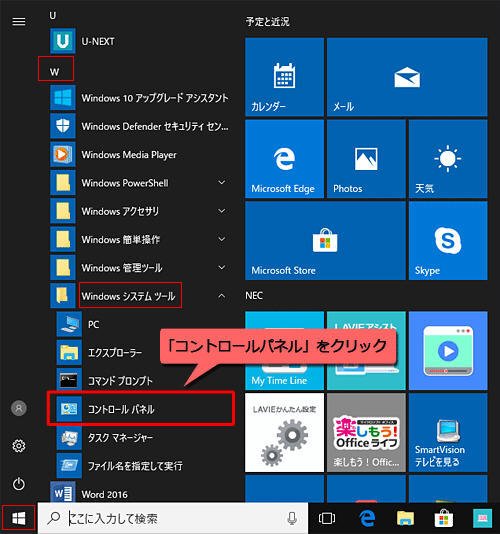The width and height of the screenshot is (500, 534).
Task: Click the Windows Start button
Action: click(18, 519)
